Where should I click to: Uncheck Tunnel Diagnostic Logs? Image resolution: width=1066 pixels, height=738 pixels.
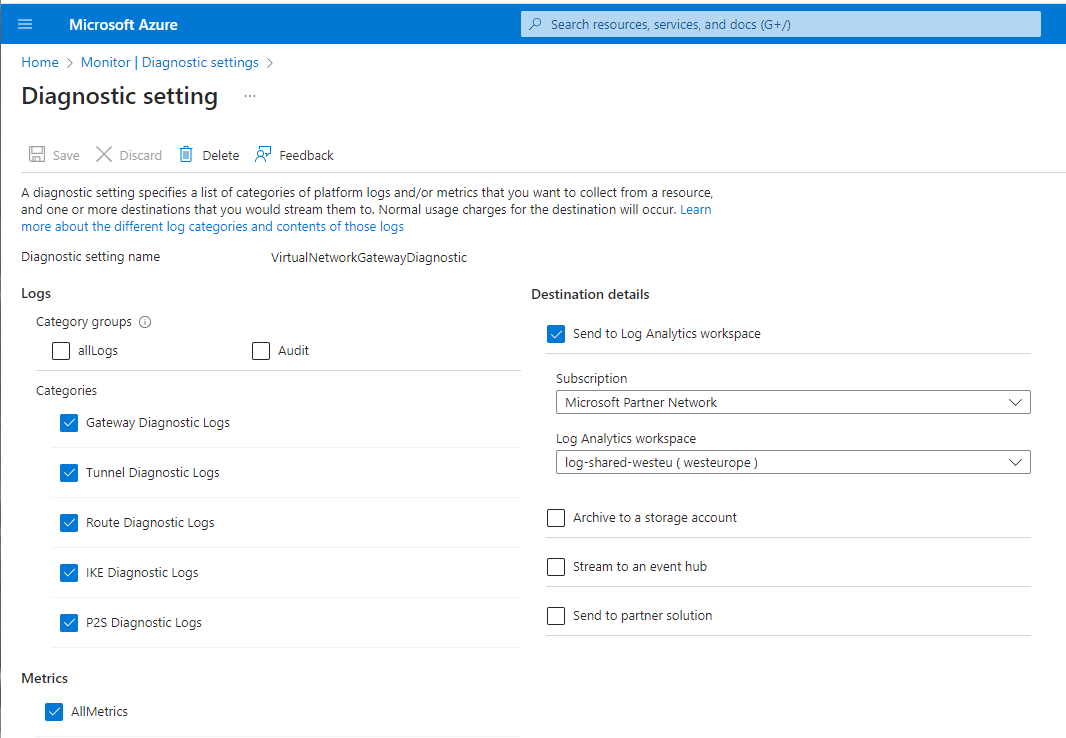tap(69, 473)
